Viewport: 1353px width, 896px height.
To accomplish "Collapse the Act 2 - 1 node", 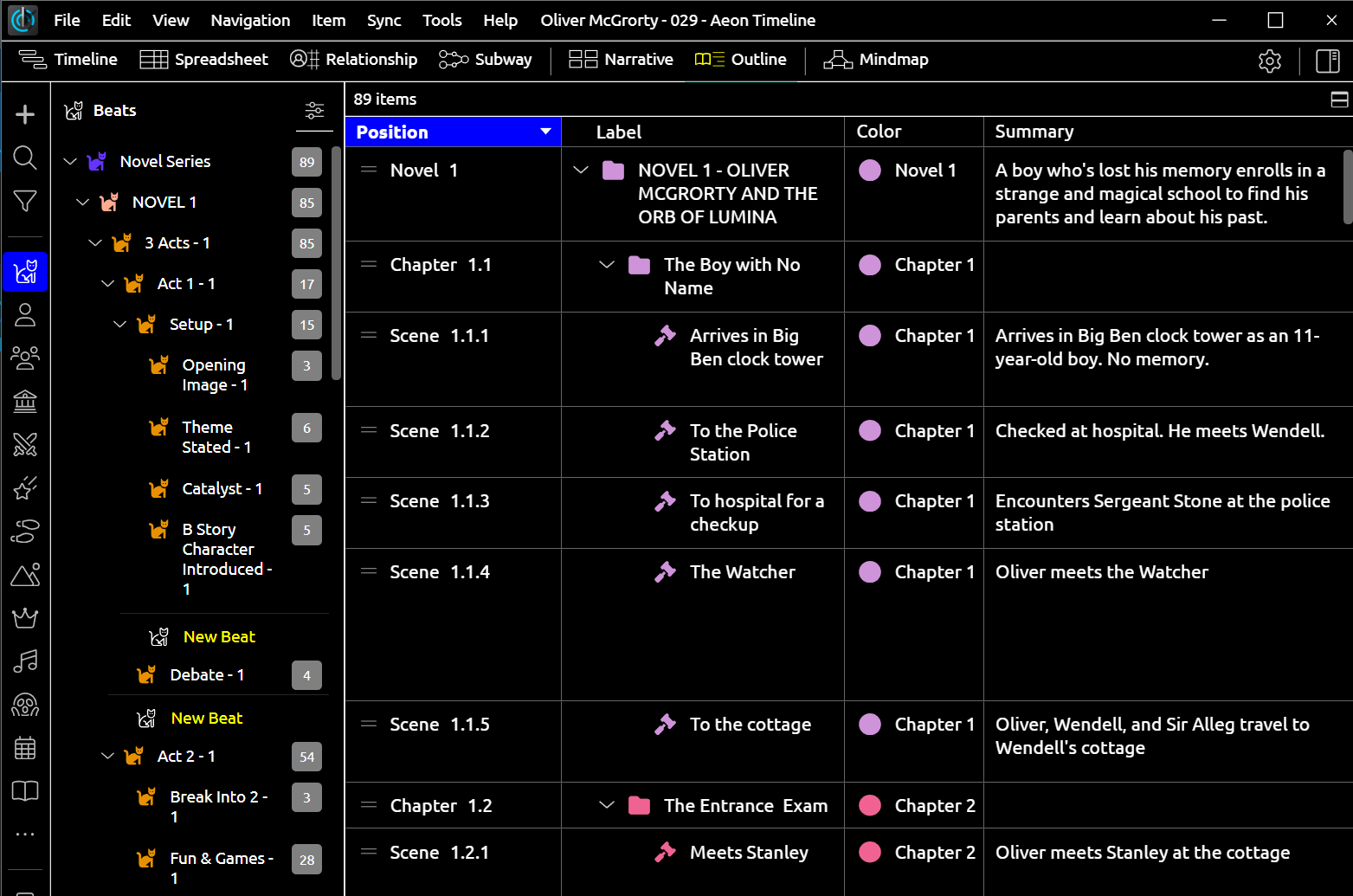I will [x=108, y=757].
